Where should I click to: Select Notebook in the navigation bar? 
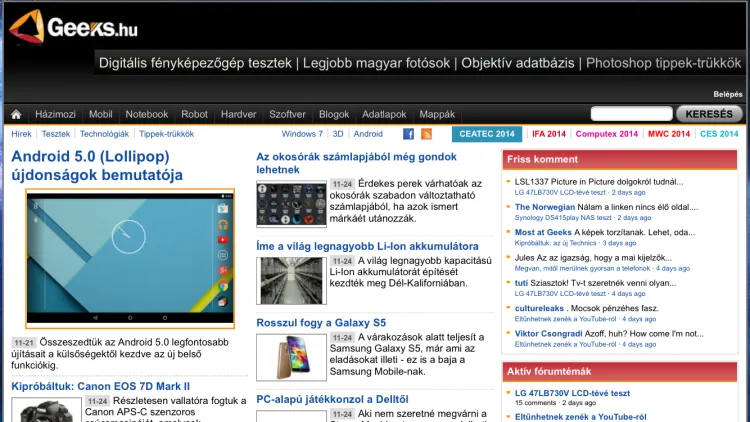(x=147, y=114)
